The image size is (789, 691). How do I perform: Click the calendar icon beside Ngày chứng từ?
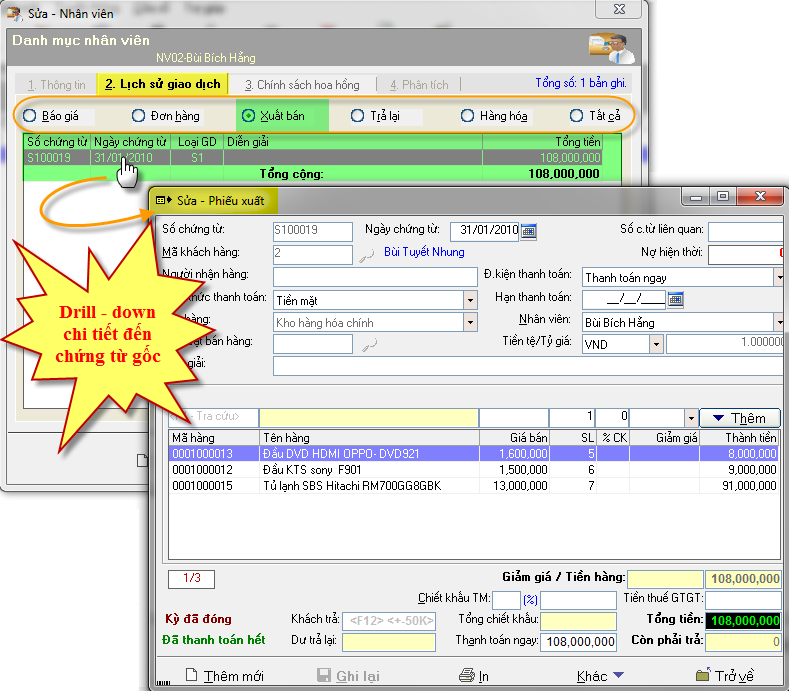529,231
